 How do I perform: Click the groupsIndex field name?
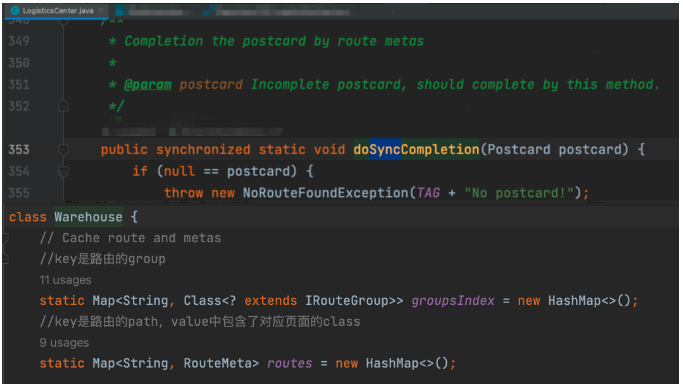pyautogui.click(x=453, y=301)
